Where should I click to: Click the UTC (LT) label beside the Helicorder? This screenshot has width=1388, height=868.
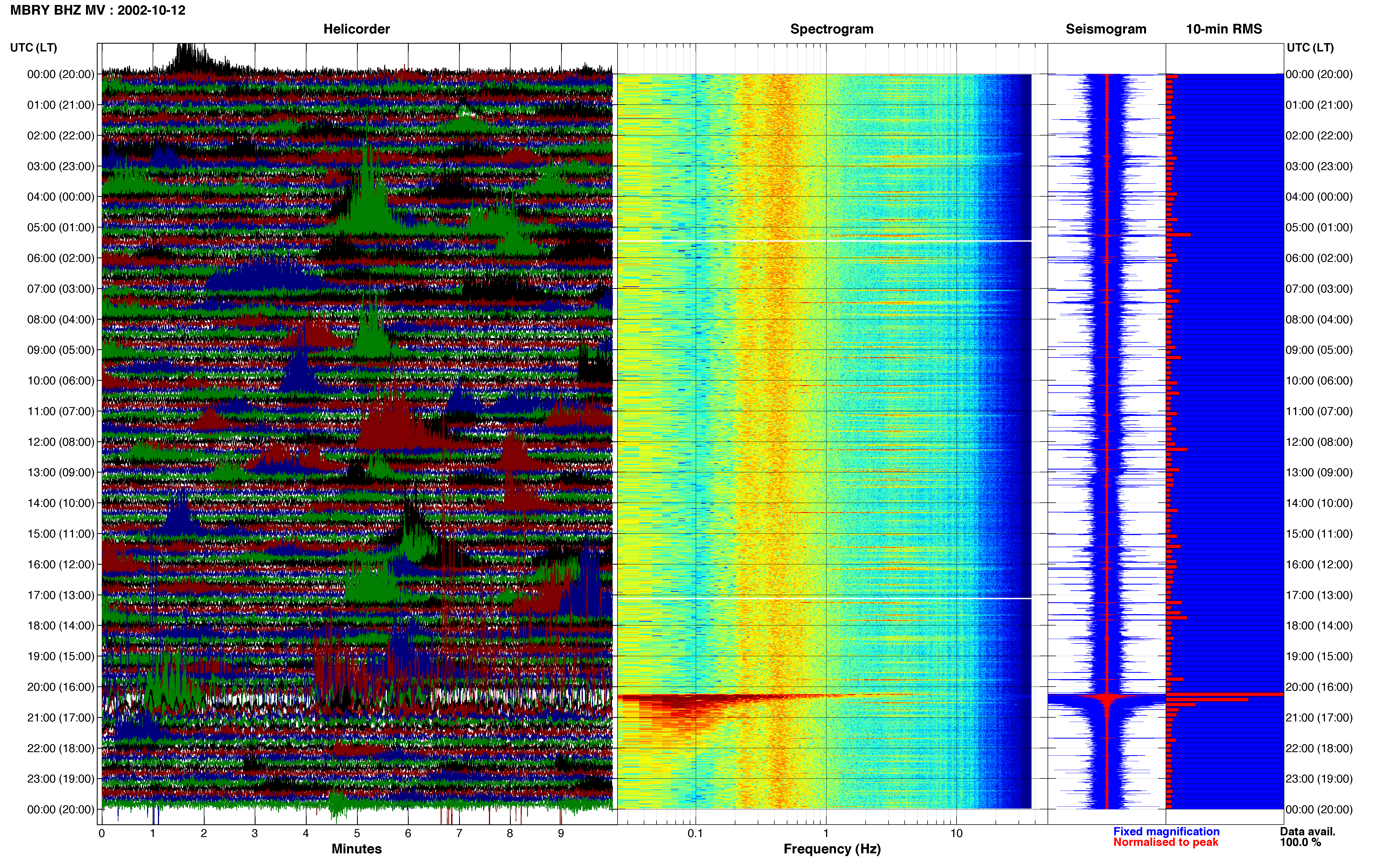(34, 48)
